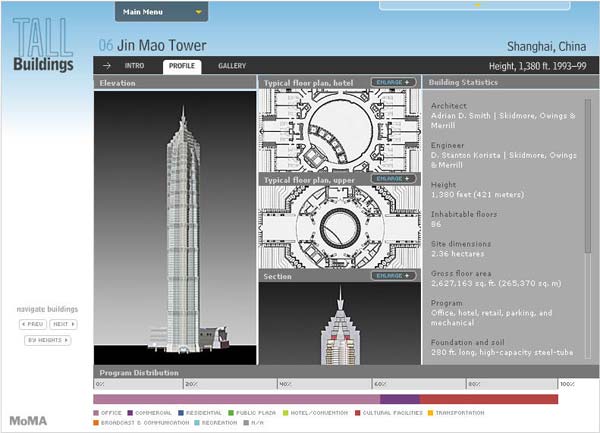Enlarge the typical upper floor plan
Screen dimensions: 600x433
393,179
